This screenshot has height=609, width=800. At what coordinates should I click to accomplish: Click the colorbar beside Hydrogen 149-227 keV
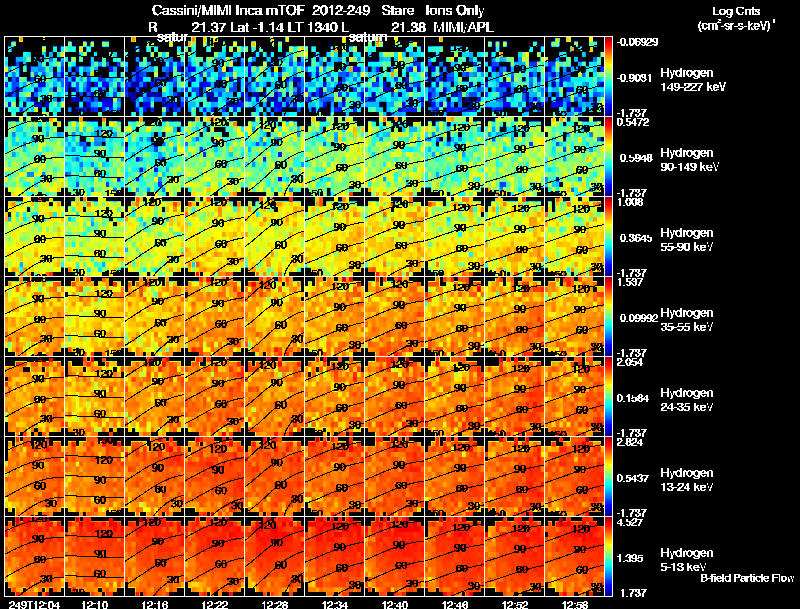[x=608, y=77]
